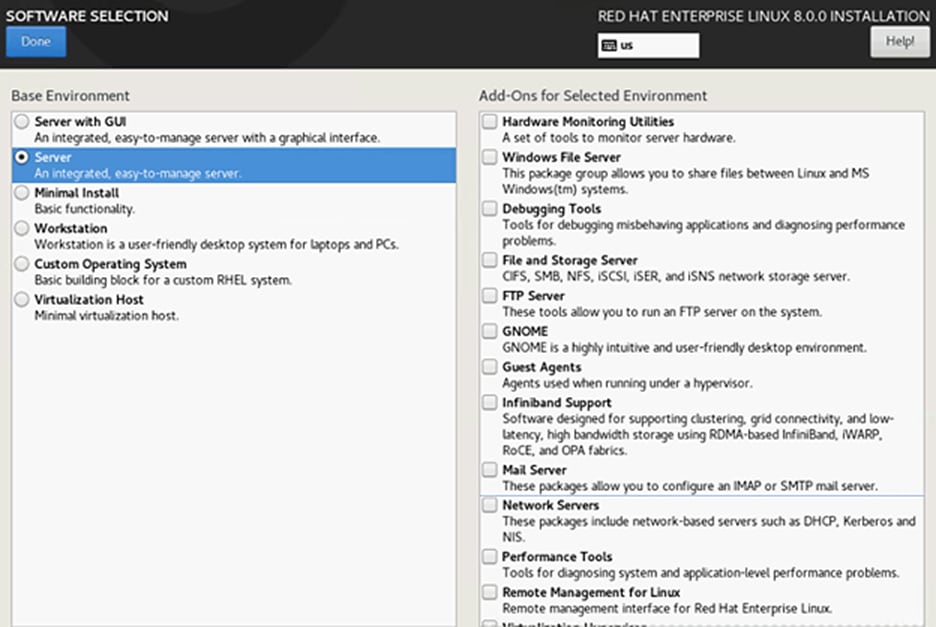Select Server with GUI radio button
Image resolution: width=936 pixels, height=627 pixels.
(x=22, y=122)
